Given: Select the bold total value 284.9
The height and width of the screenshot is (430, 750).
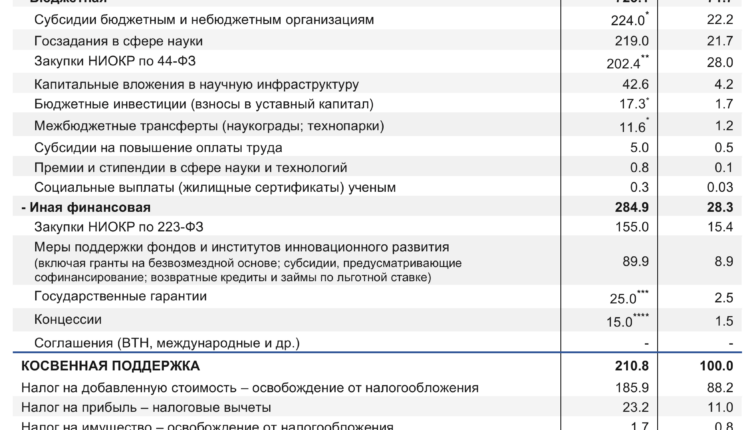Looking at the screenshot, I should click(x=630, y=208).
